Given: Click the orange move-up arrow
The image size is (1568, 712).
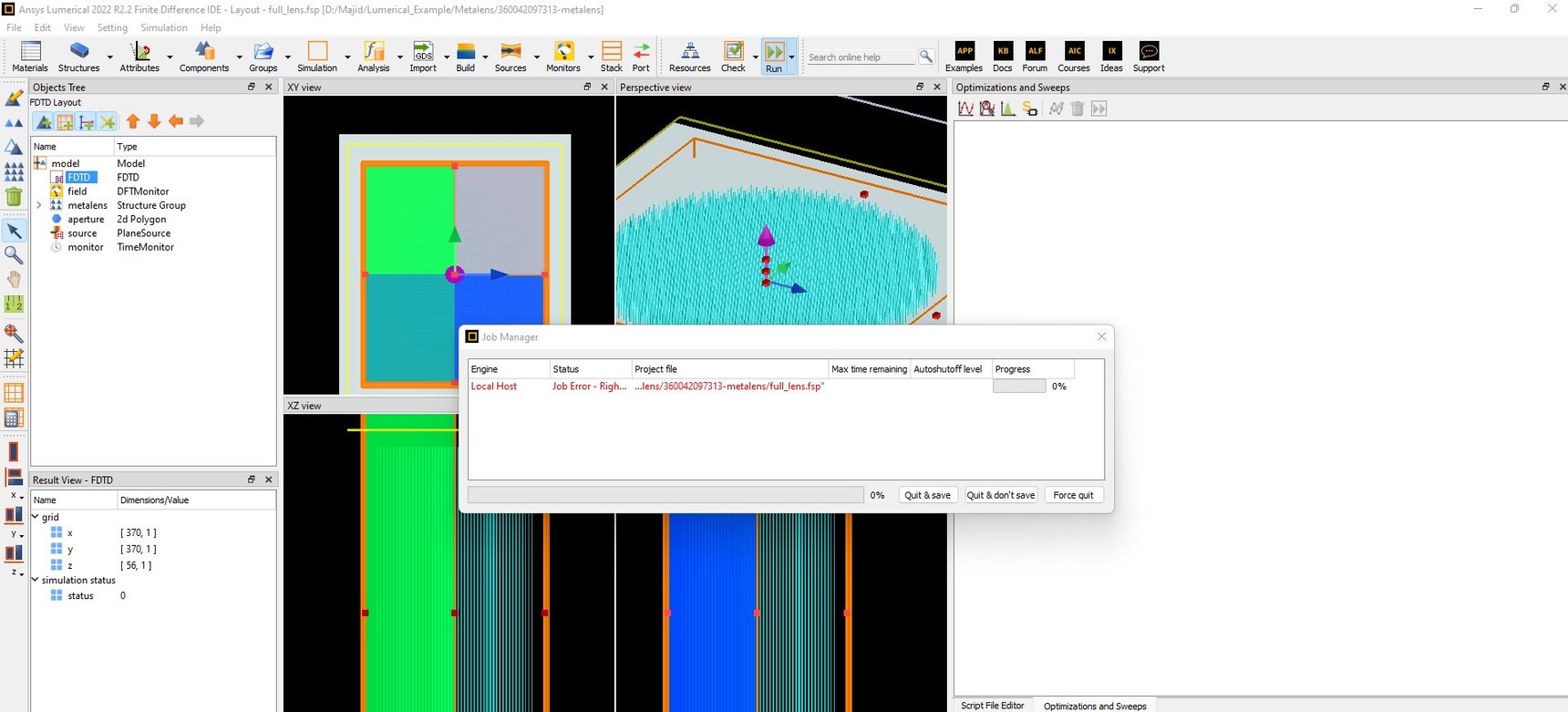Looking at the screenshot, I should coord(133,121).
